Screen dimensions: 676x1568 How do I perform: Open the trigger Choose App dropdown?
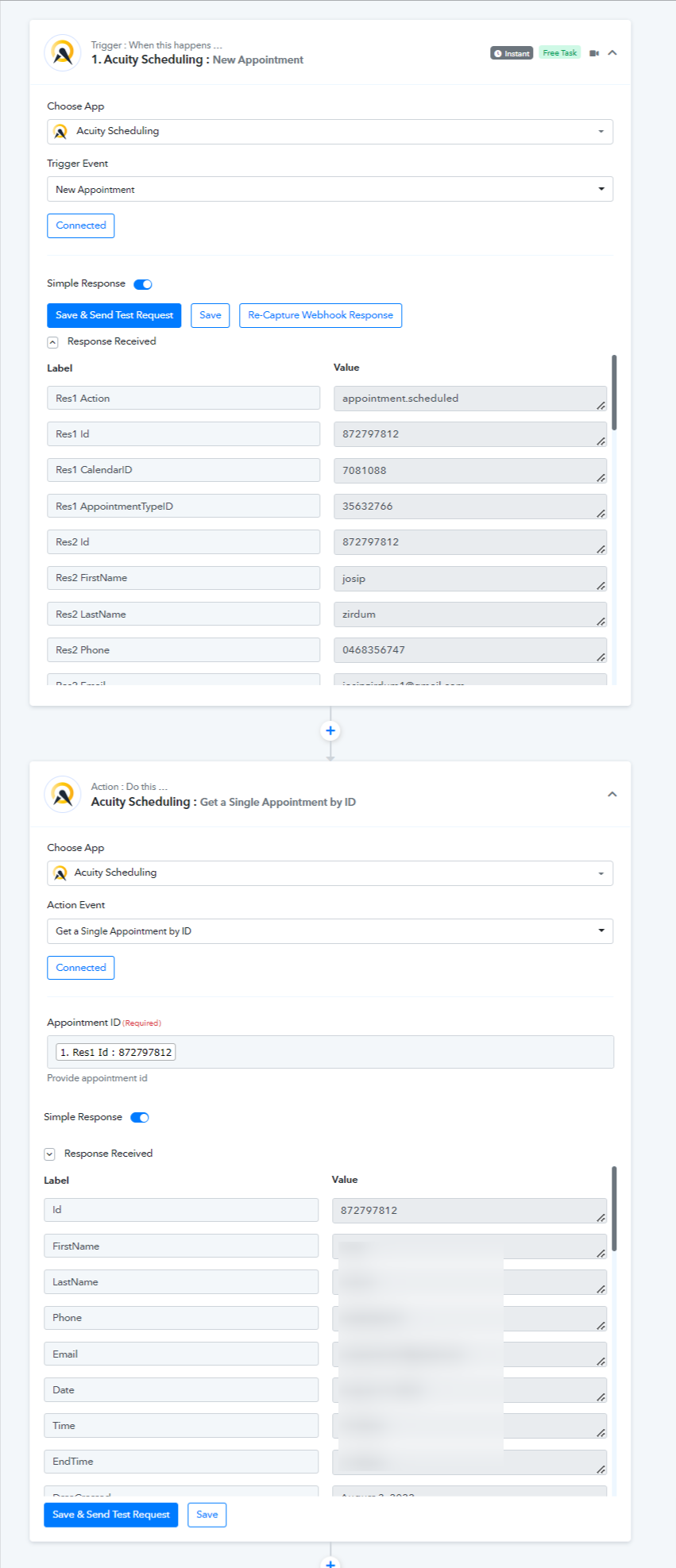(330, 132)
